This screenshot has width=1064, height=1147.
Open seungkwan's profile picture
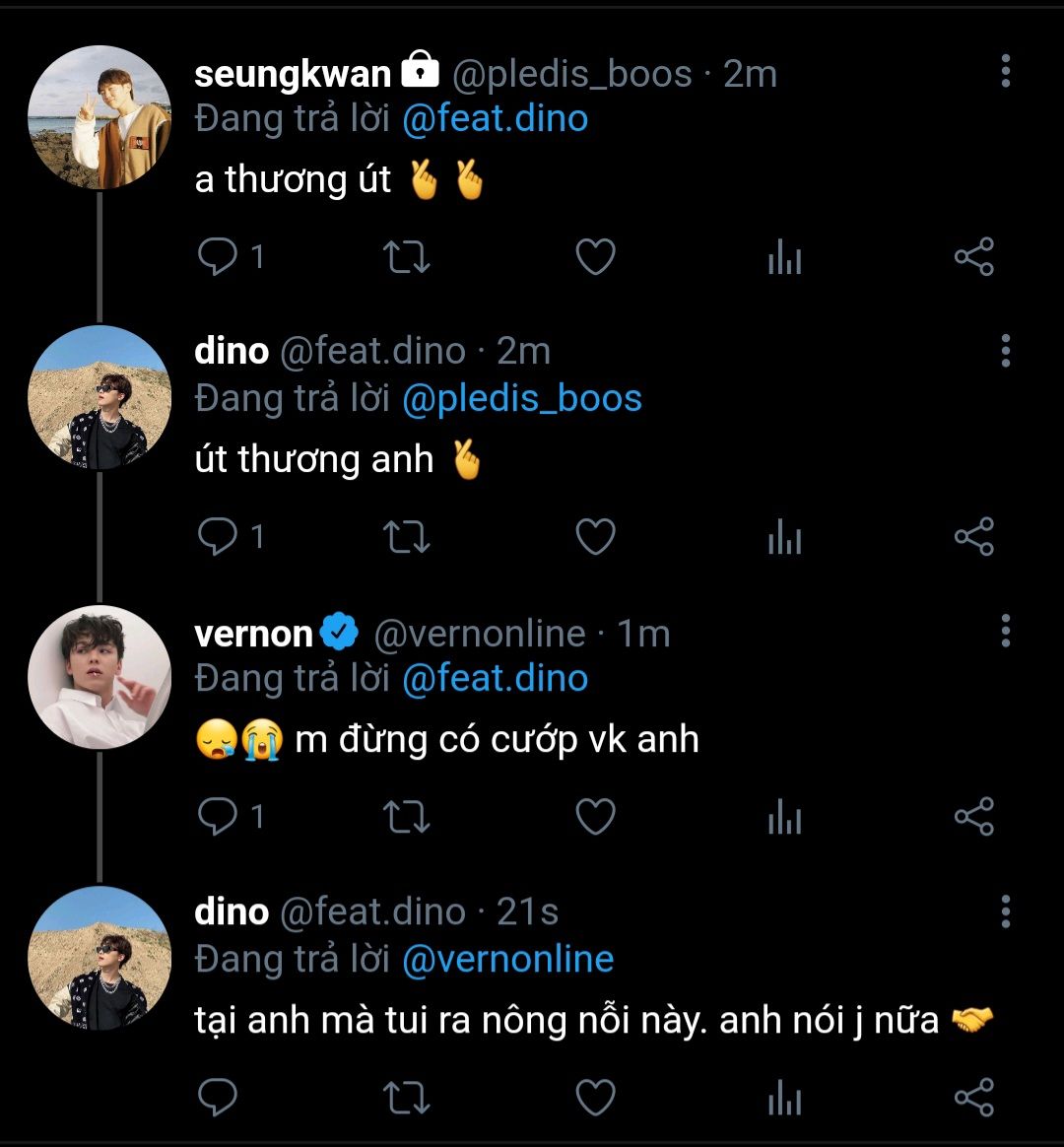[x=99, y=117]
